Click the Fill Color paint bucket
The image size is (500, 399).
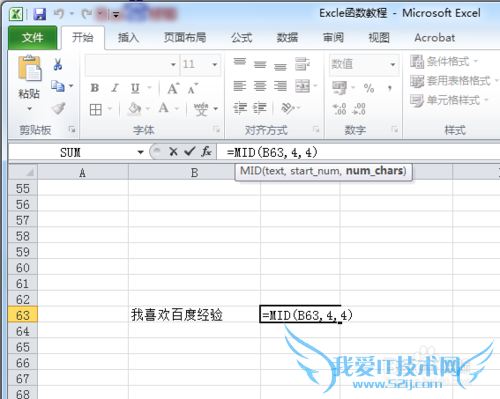[x=135, y=109]
